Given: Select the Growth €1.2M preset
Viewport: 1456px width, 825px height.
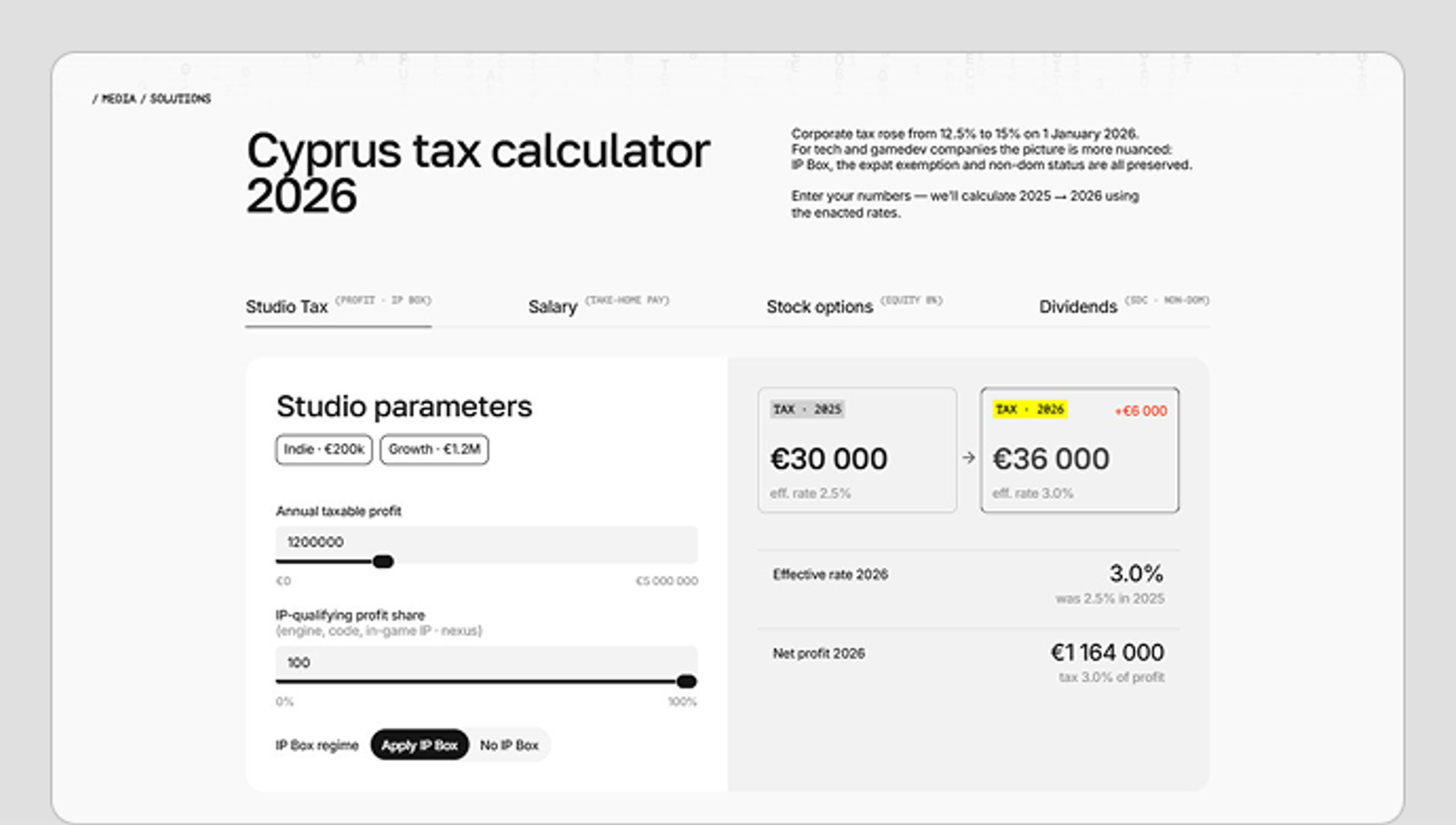Looking at the screenshot, I should [434, 449].
